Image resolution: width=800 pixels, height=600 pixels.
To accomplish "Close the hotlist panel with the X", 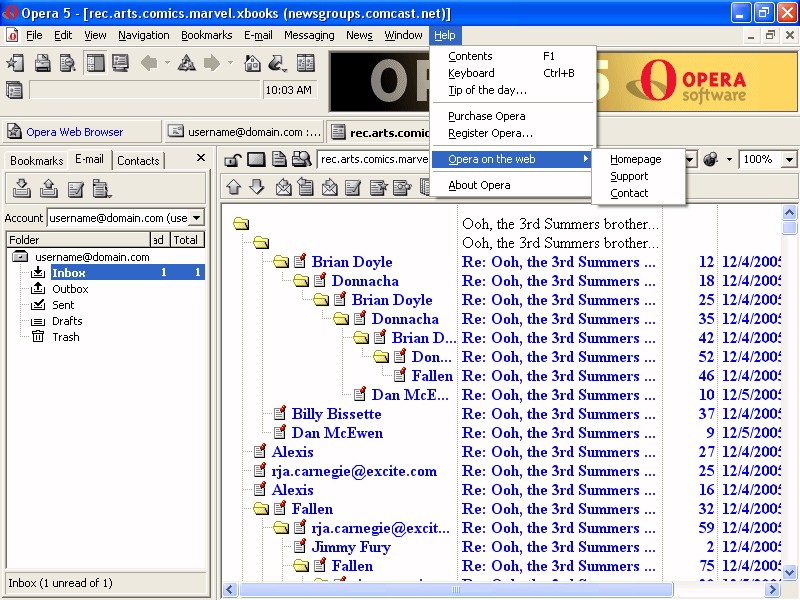I will pyautogui.click(x=201, y=158).
